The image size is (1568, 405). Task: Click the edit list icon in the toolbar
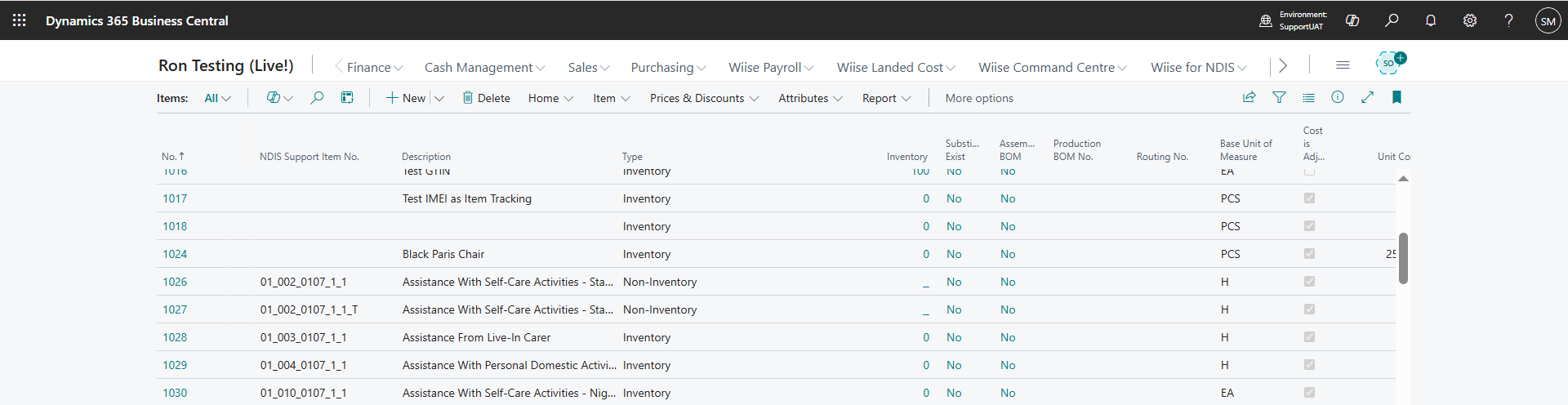point(347,98)
